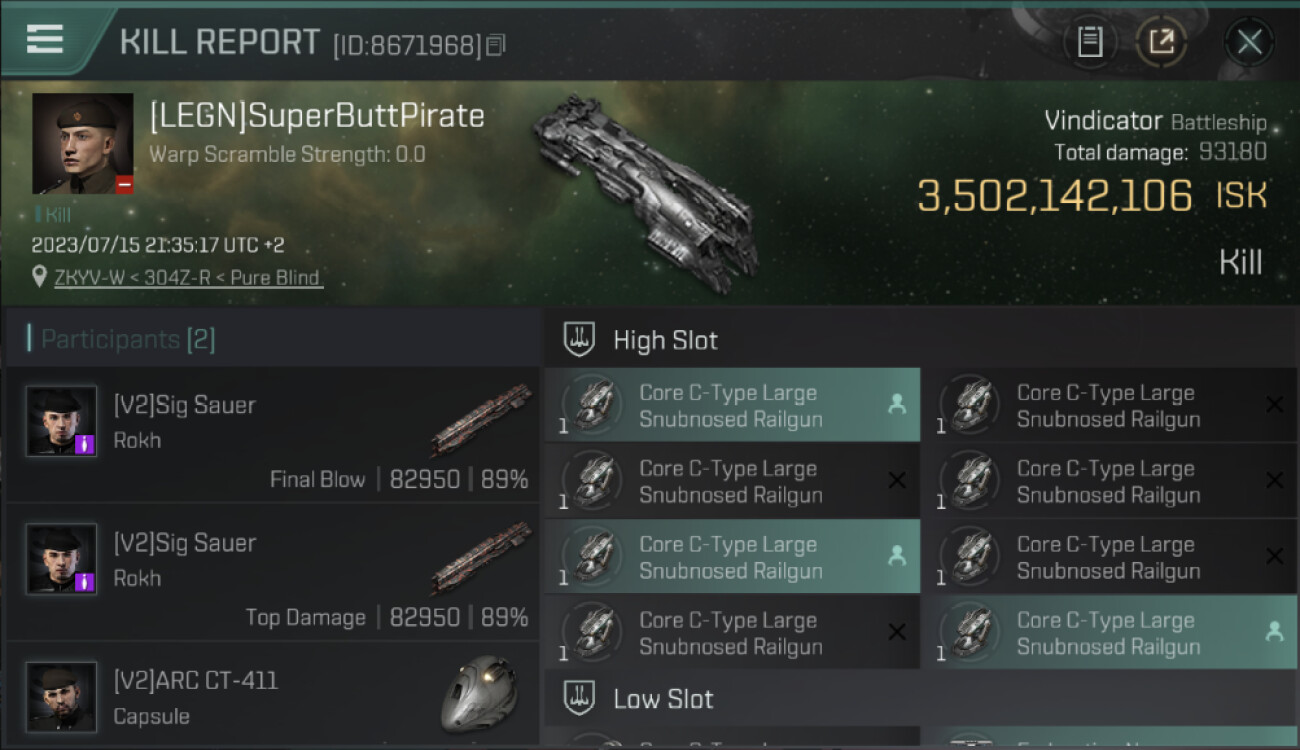Image resolution: width=1300 pixels, height=750 pixels.
Task: View SuperButtPirate's pilot portrait
Action: tap(82, 143)
